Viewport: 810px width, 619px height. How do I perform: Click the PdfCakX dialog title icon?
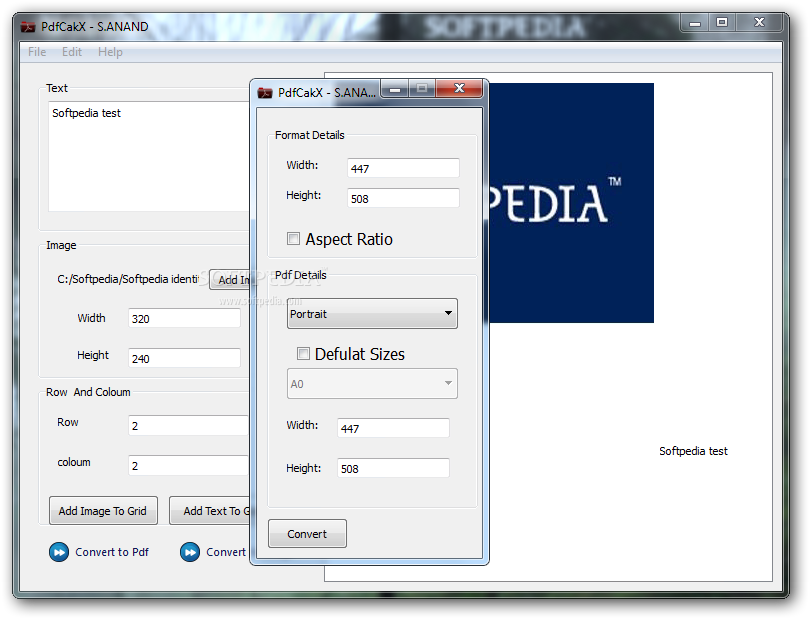click(x=265, y=93)
